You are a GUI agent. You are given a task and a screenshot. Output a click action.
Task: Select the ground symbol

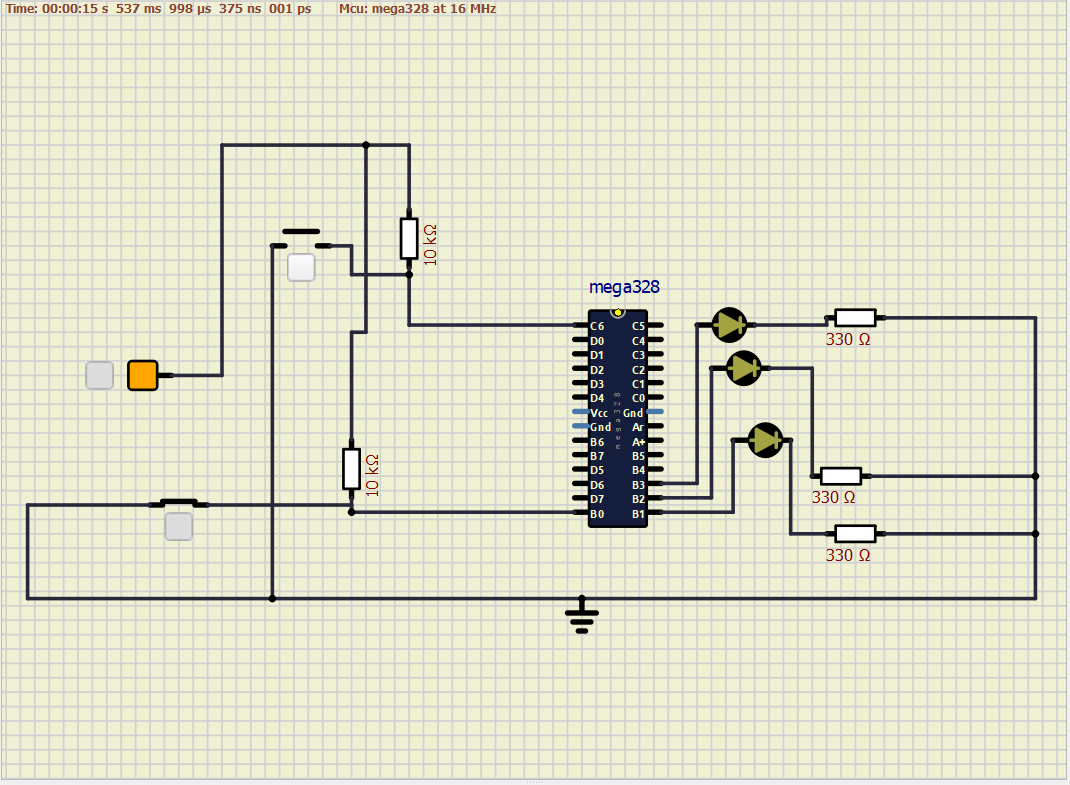click(x=581, y=615)
